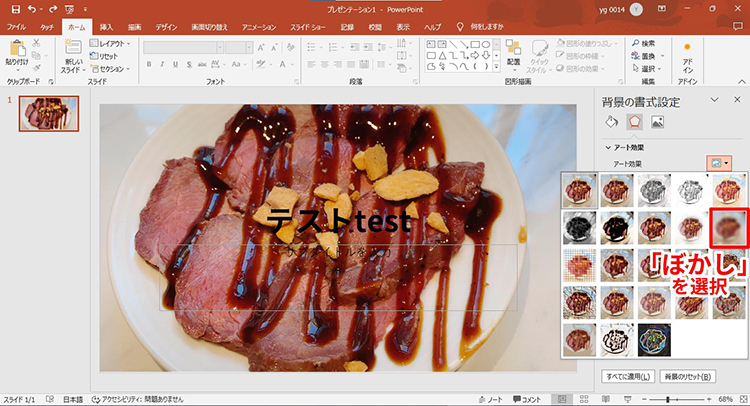Open the Effects pentagon icon in format pane
This screenshot has width=750, height=406.
634,122
